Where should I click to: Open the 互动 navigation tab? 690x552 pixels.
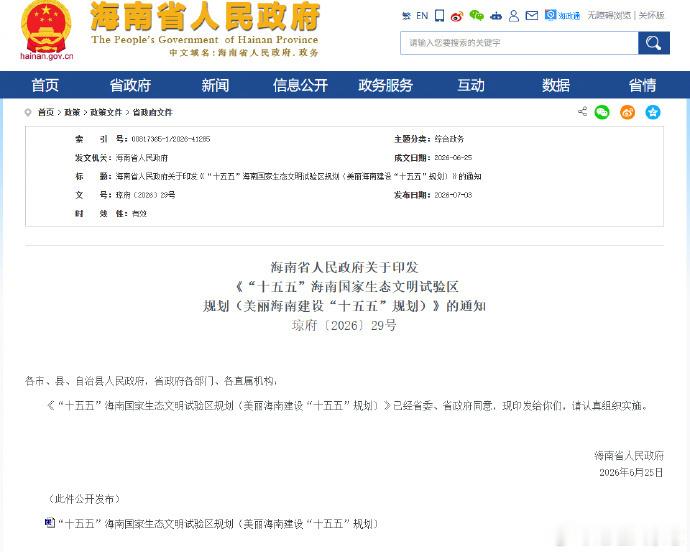coord(471,85)
